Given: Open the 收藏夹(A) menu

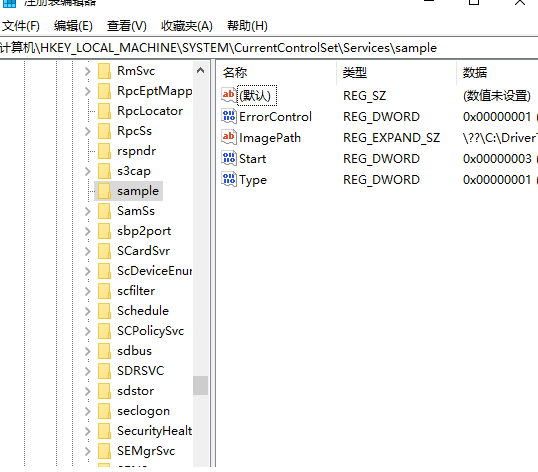Looking at the screenshot, I should click(x=187, y=26).
